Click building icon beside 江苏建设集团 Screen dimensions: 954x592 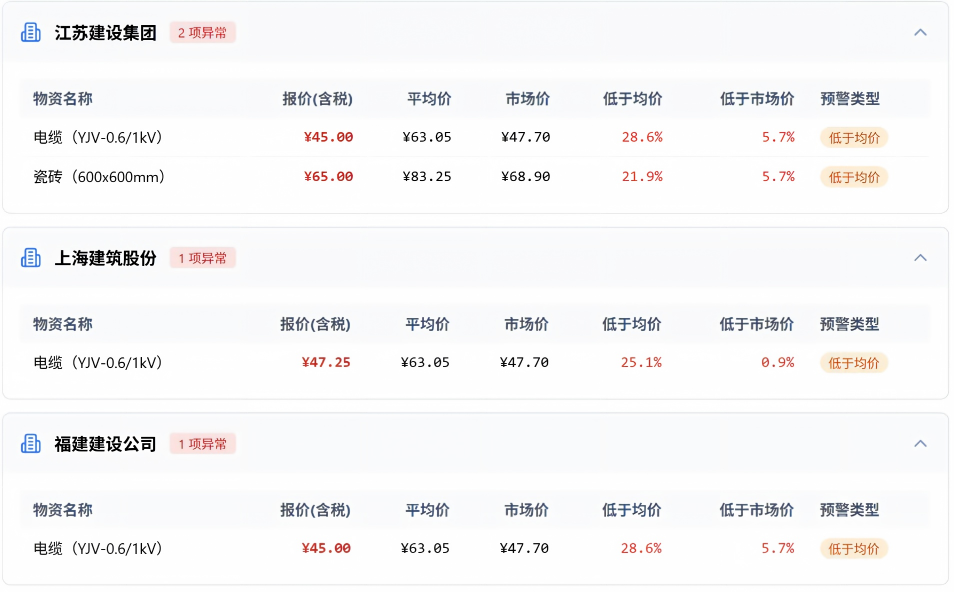coord(31,32)
